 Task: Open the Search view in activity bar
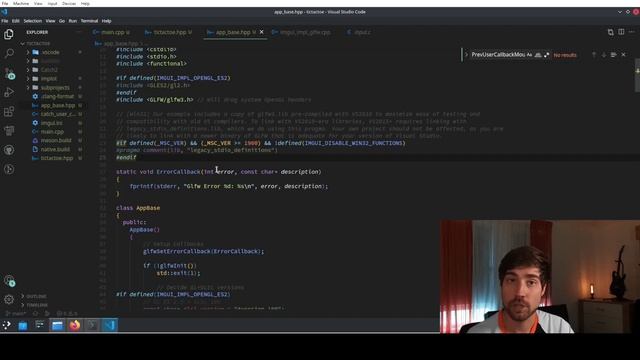(9, 53)
